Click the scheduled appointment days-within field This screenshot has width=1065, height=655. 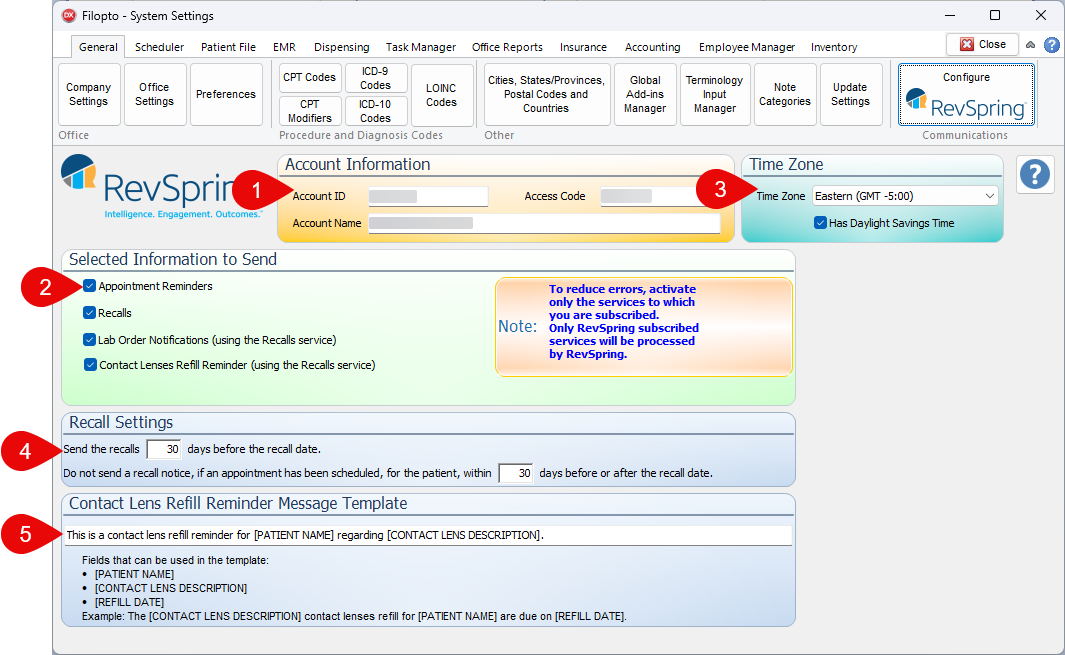(516, 473)
